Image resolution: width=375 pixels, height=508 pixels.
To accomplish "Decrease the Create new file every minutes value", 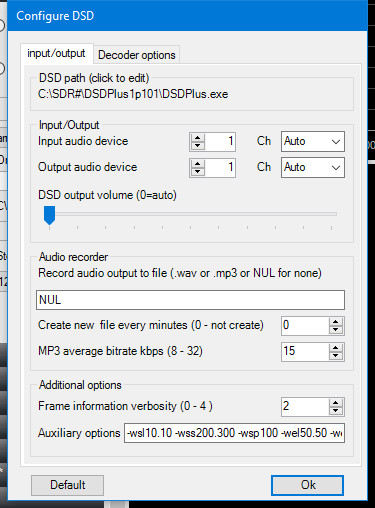I will pos(336,330).
